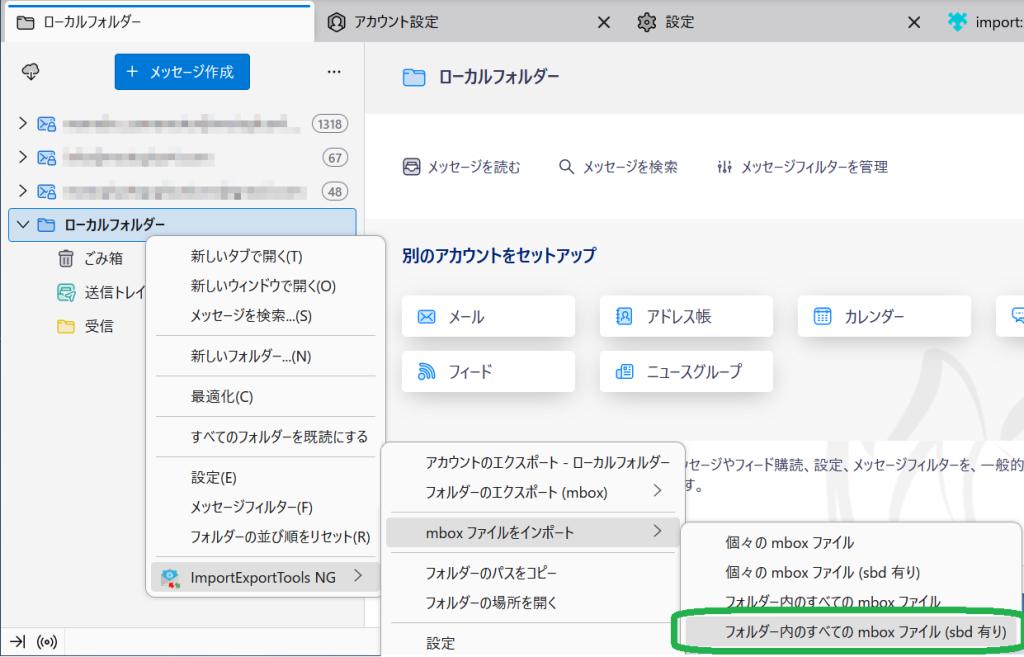Viewport: 1024px width, 657px height.
Task: Expand the first mail account with 1318 unread
Action: point(23,124)
